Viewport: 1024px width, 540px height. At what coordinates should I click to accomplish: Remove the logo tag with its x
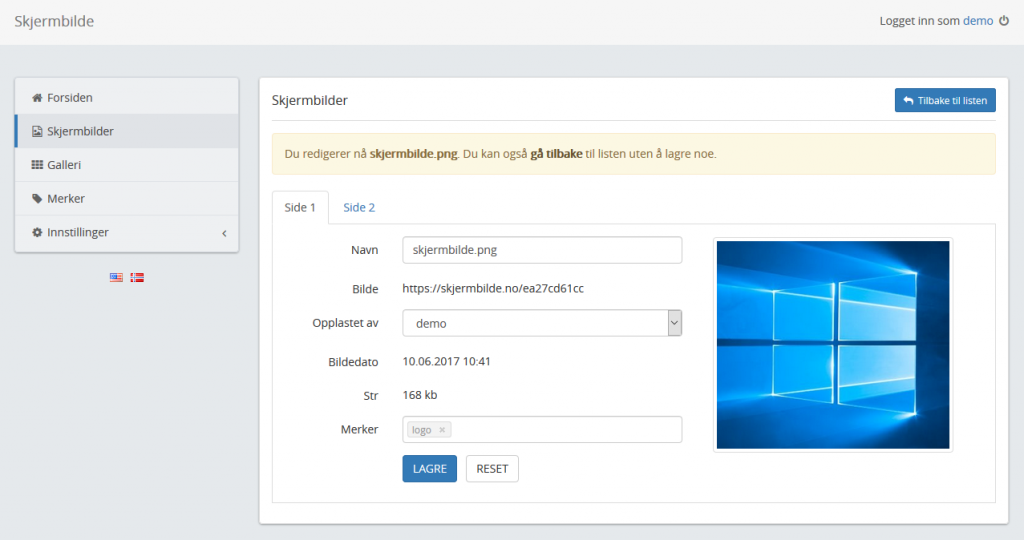(442, 430)
